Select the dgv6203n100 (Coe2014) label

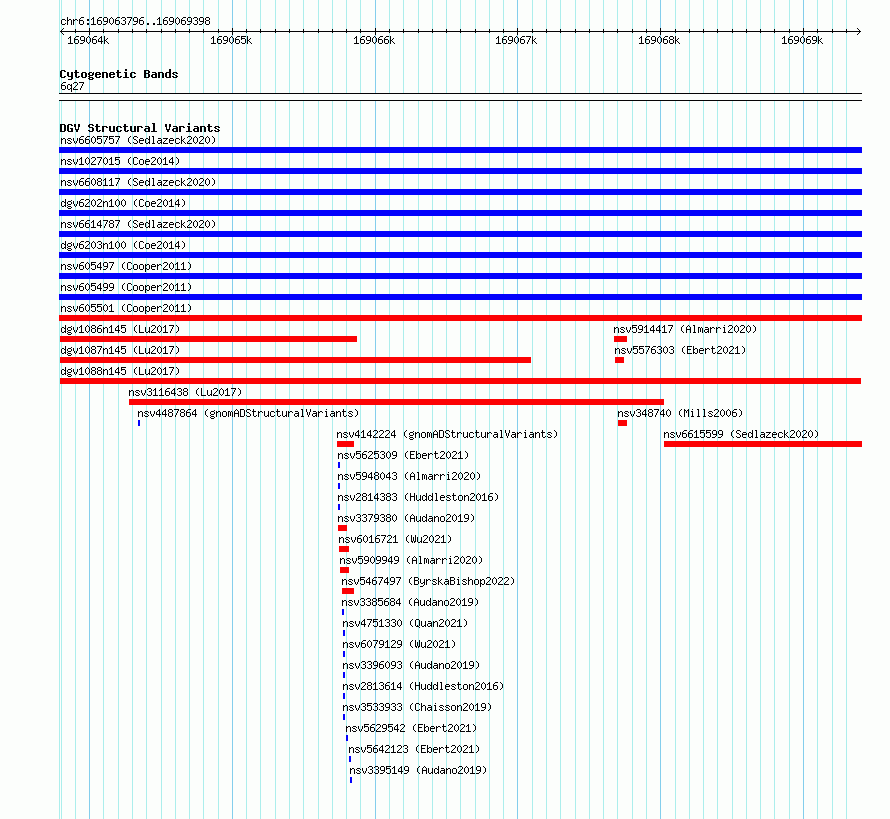[123, 245]
